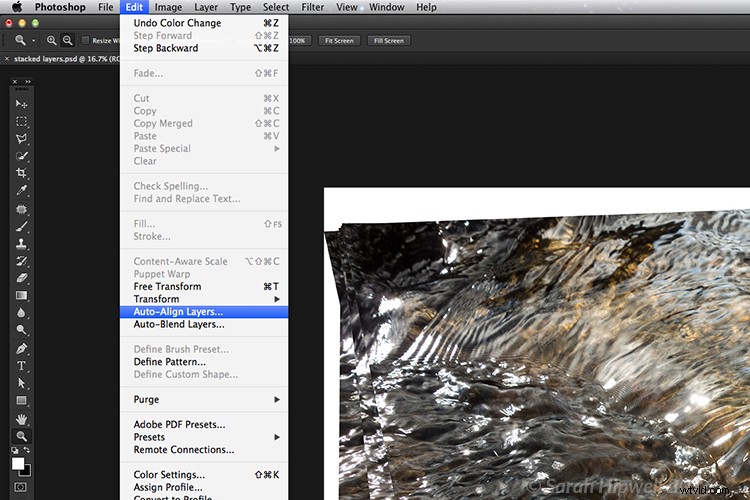Open the Photoshop application menu

point(60,7)
